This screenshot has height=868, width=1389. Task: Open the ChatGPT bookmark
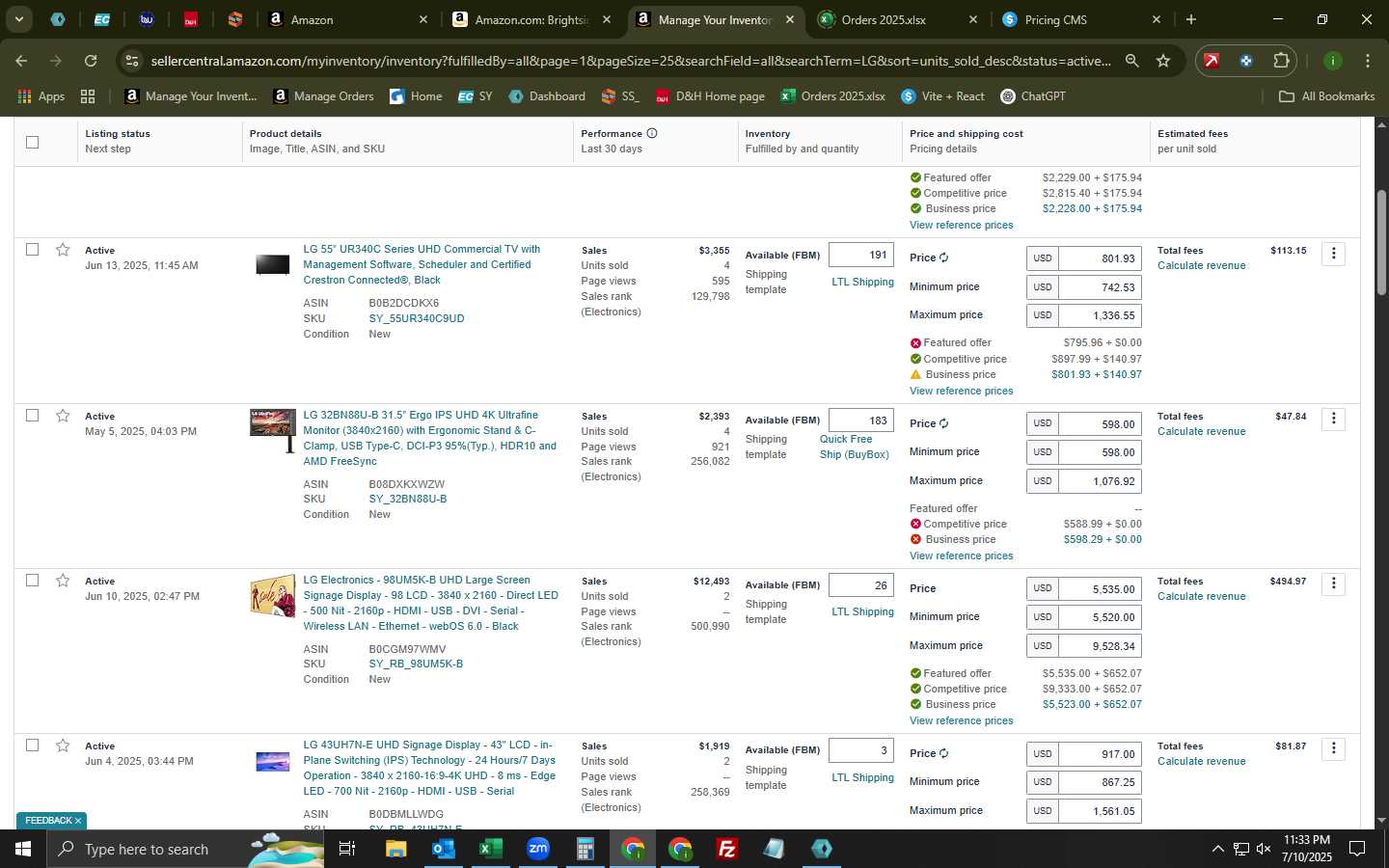(1032, 96)
